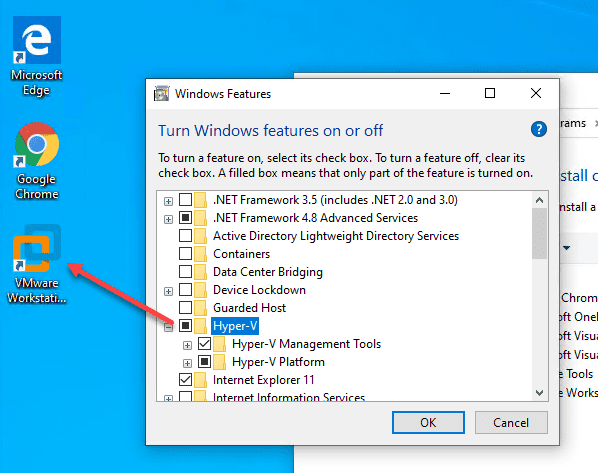
Task: Open the blue help question mark icon
Action: (539, 129)
